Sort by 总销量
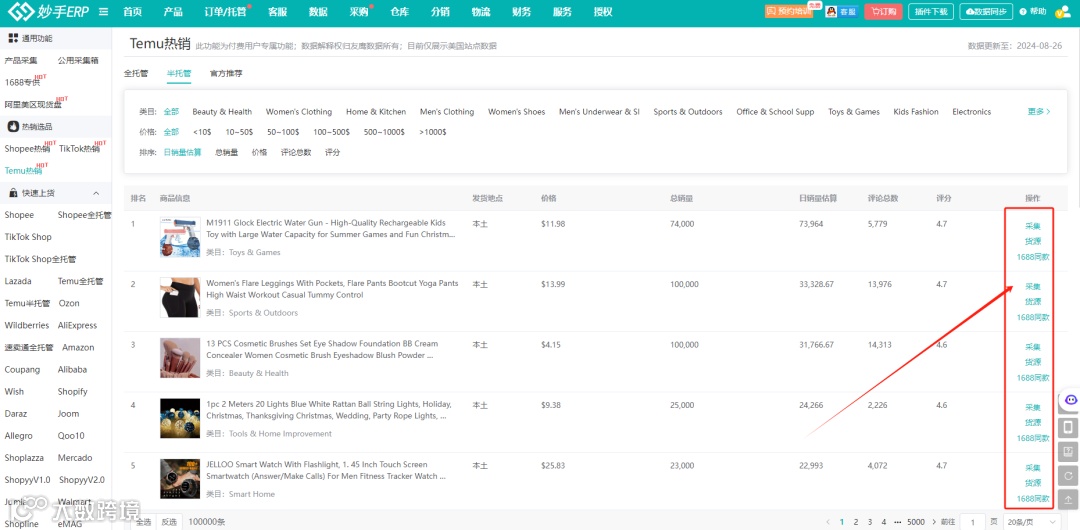This screenshot has width=1080, height=530. pos(227,152)
